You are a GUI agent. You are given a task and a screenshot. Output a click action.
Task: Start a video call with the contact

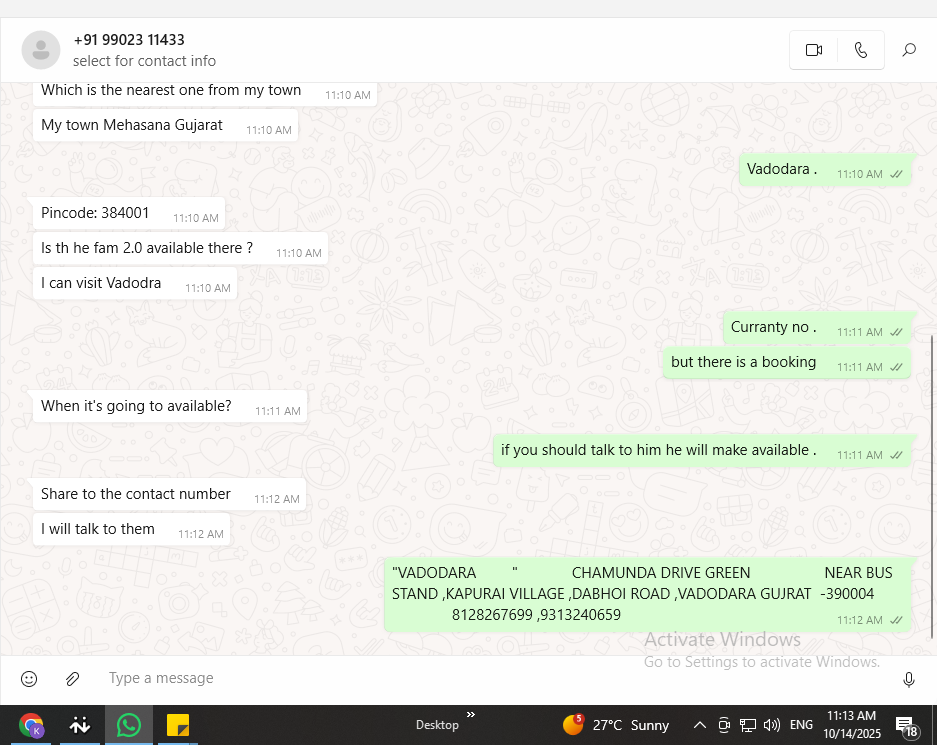(x=813, y=50)
